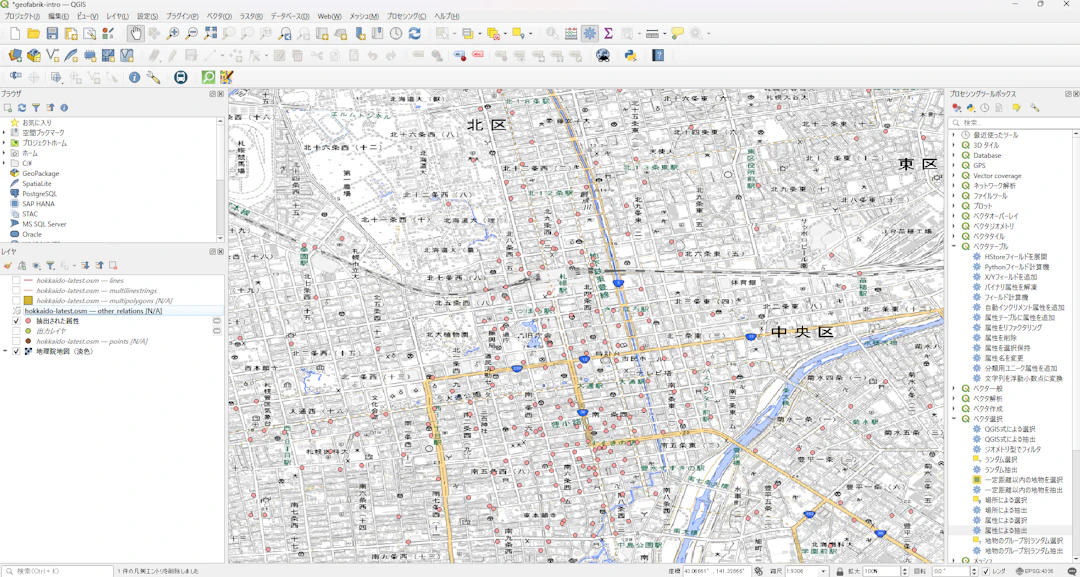
Task: Collapse the 地理院地図（淡色） layer tree arrow
Action: coord(6,351)
